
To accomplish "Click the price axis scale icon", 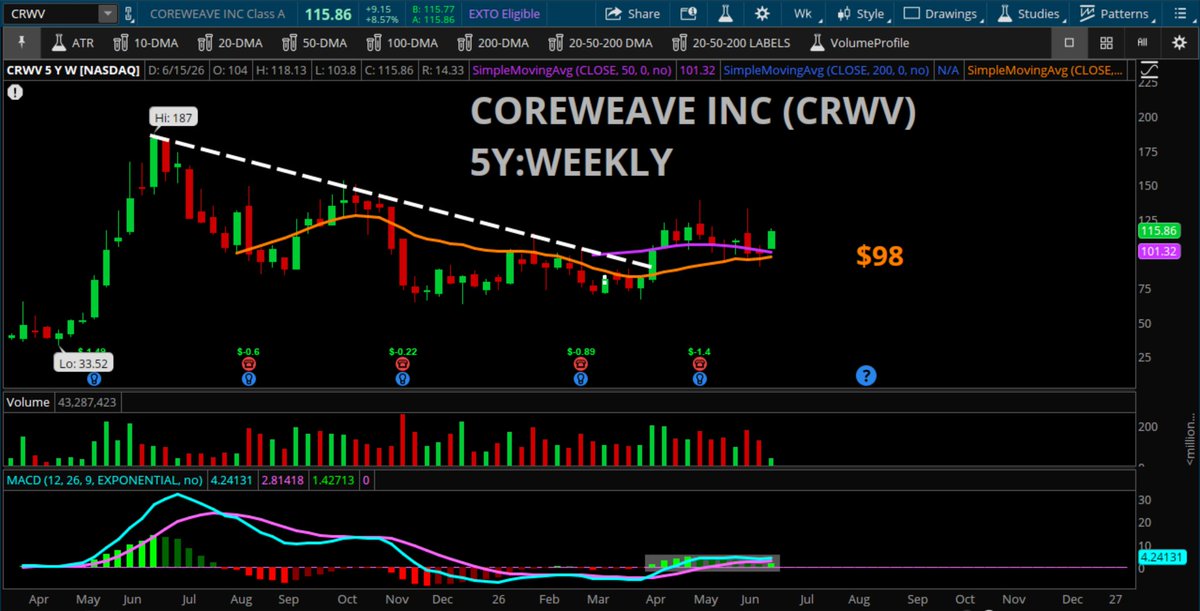I will (1151, 72).
